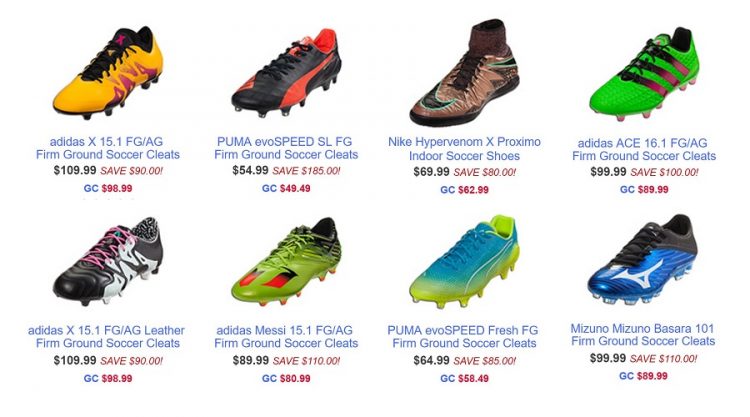View the green adidas ACE 16.1 cleat image
The image size is (750, 417).
coord(644,74)
